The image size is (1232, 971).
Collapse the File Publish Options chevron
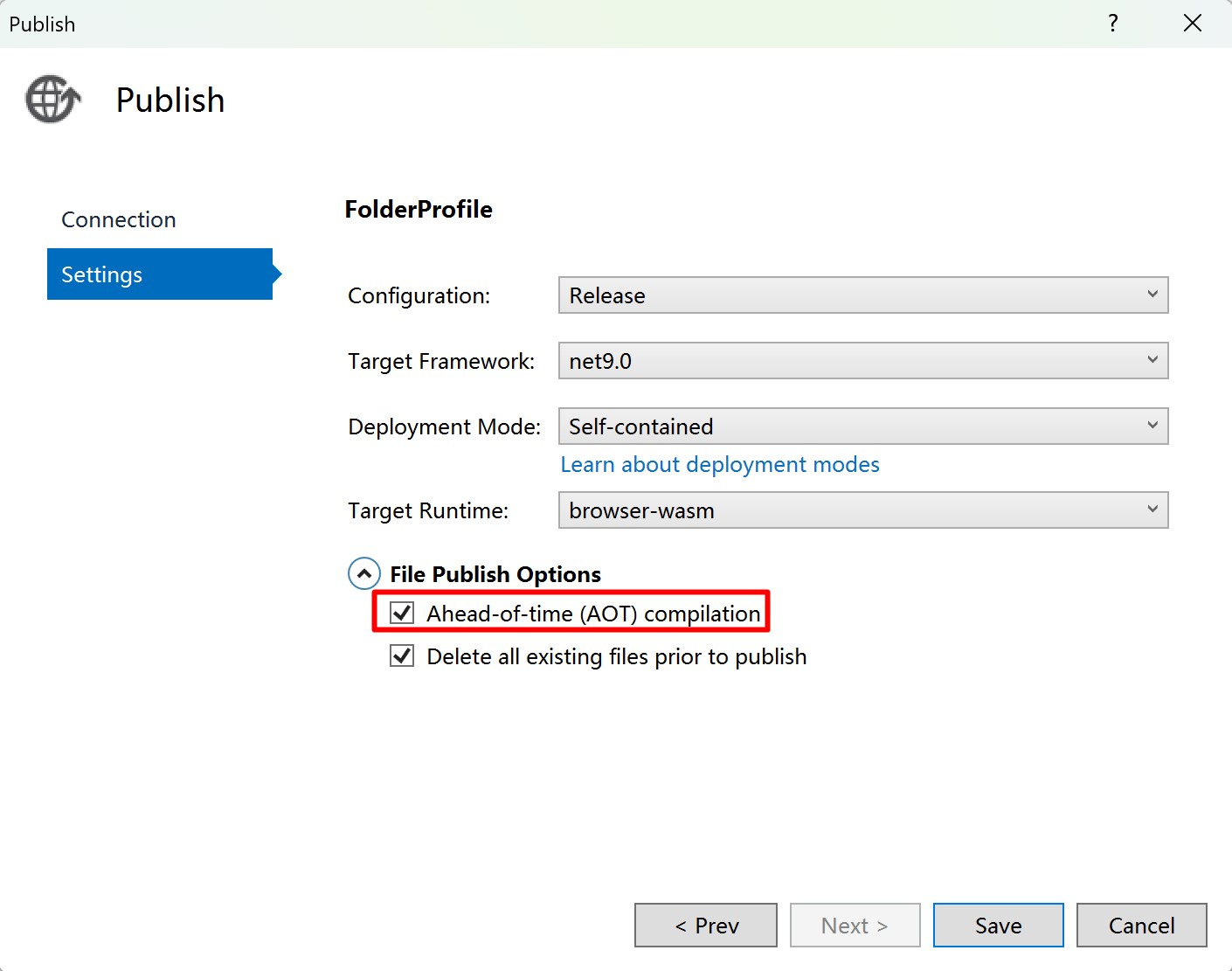(x=364, y=574)
